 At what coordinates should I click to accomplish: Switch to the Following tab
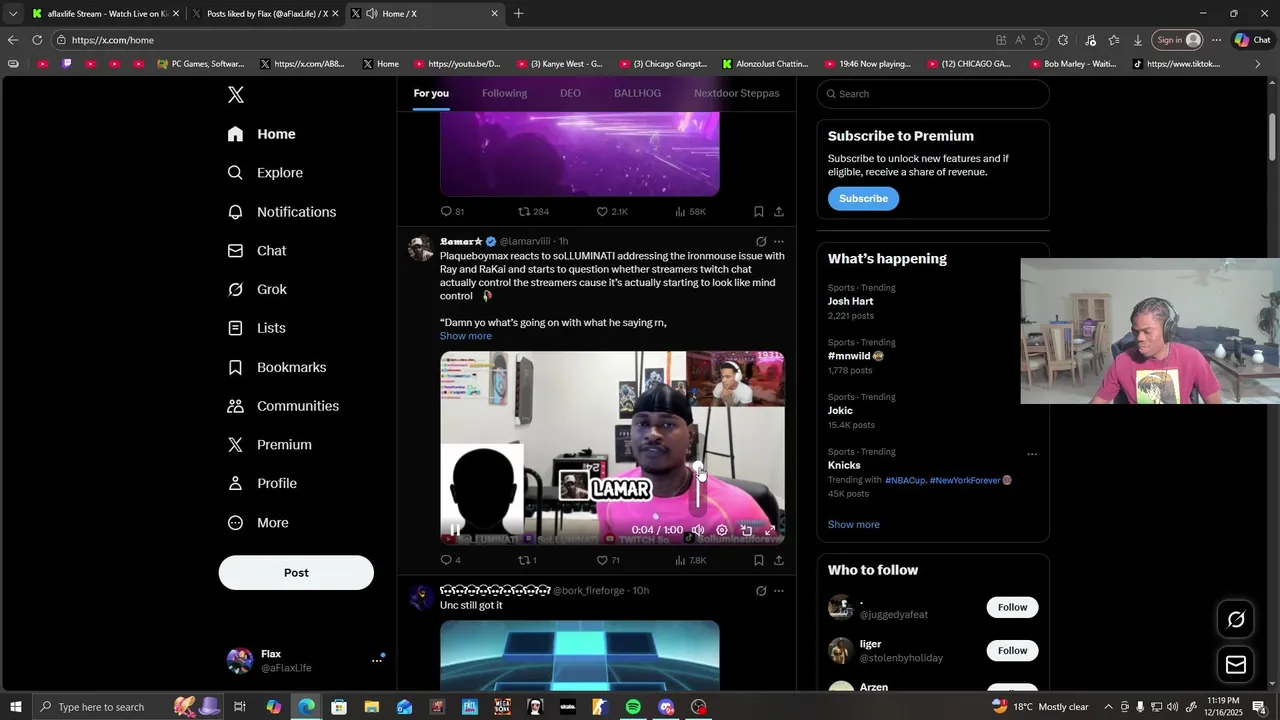[x=504, y=93]
